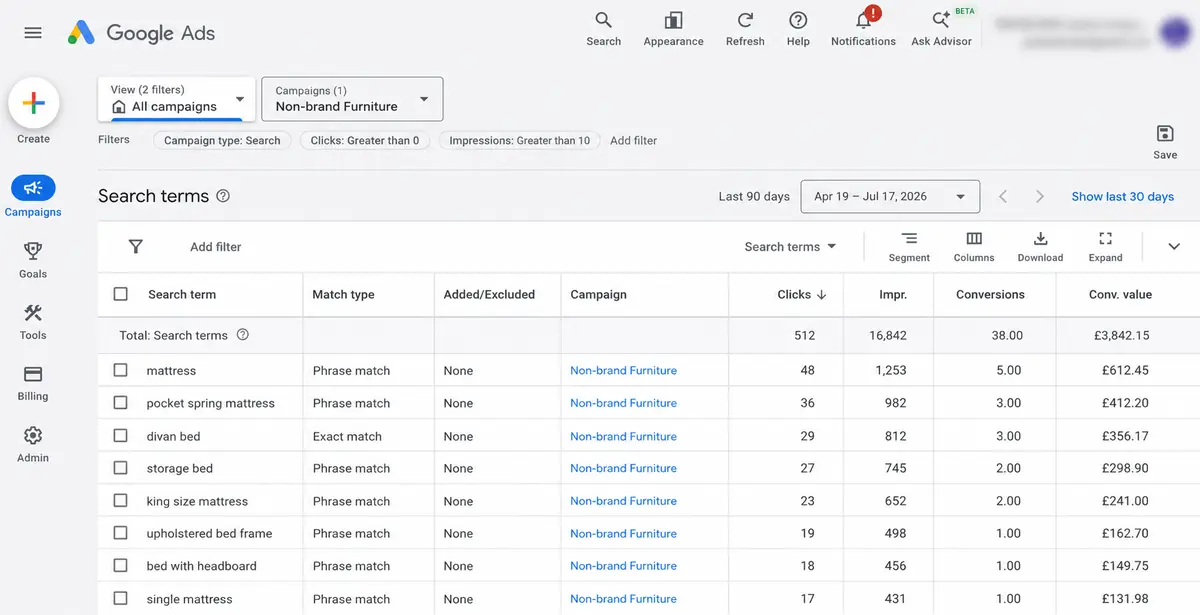The image size is (1200, 615).
Task: Download the search terms report
Action: 1040,247
